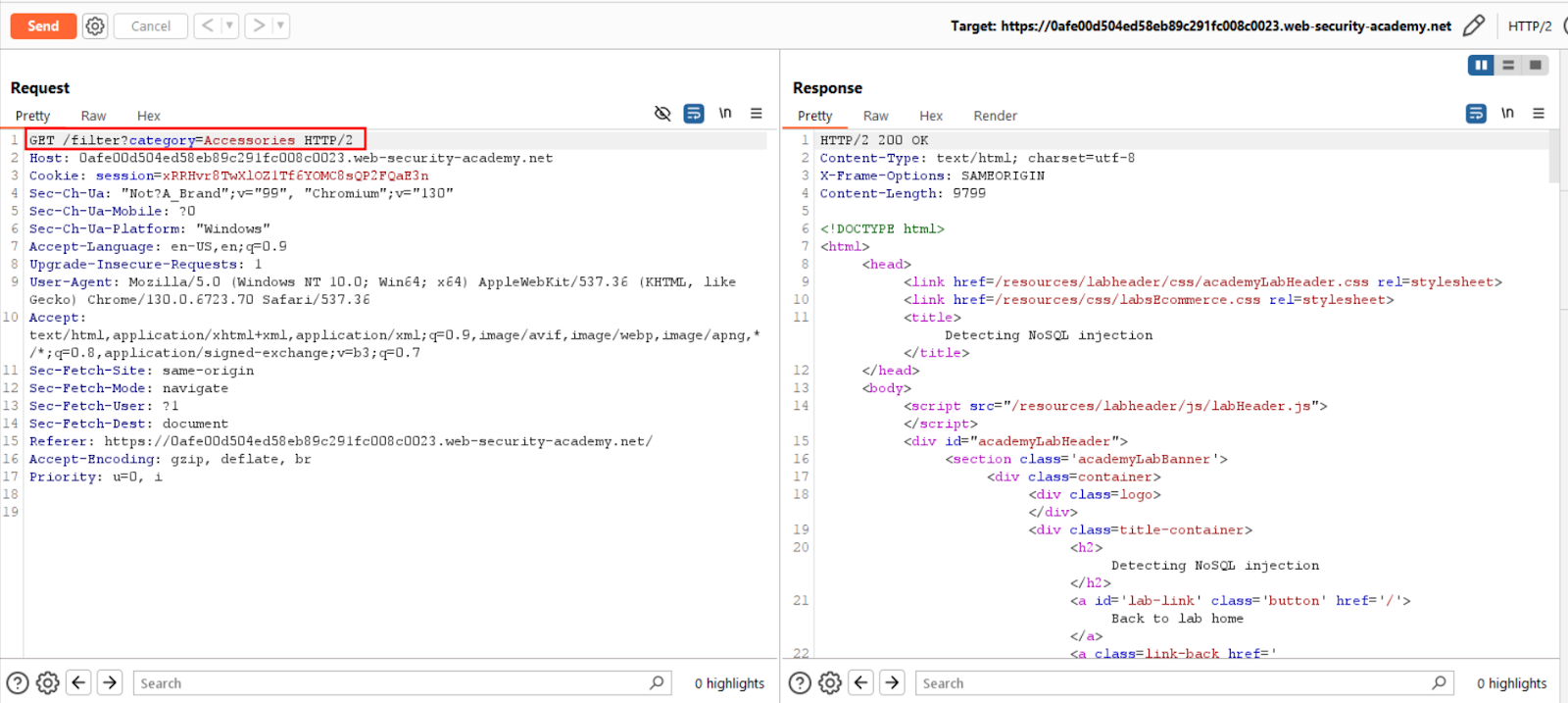1568x703 pixels.
Task: Select combined tabbed layout icon
Action: coord(1536,65)
